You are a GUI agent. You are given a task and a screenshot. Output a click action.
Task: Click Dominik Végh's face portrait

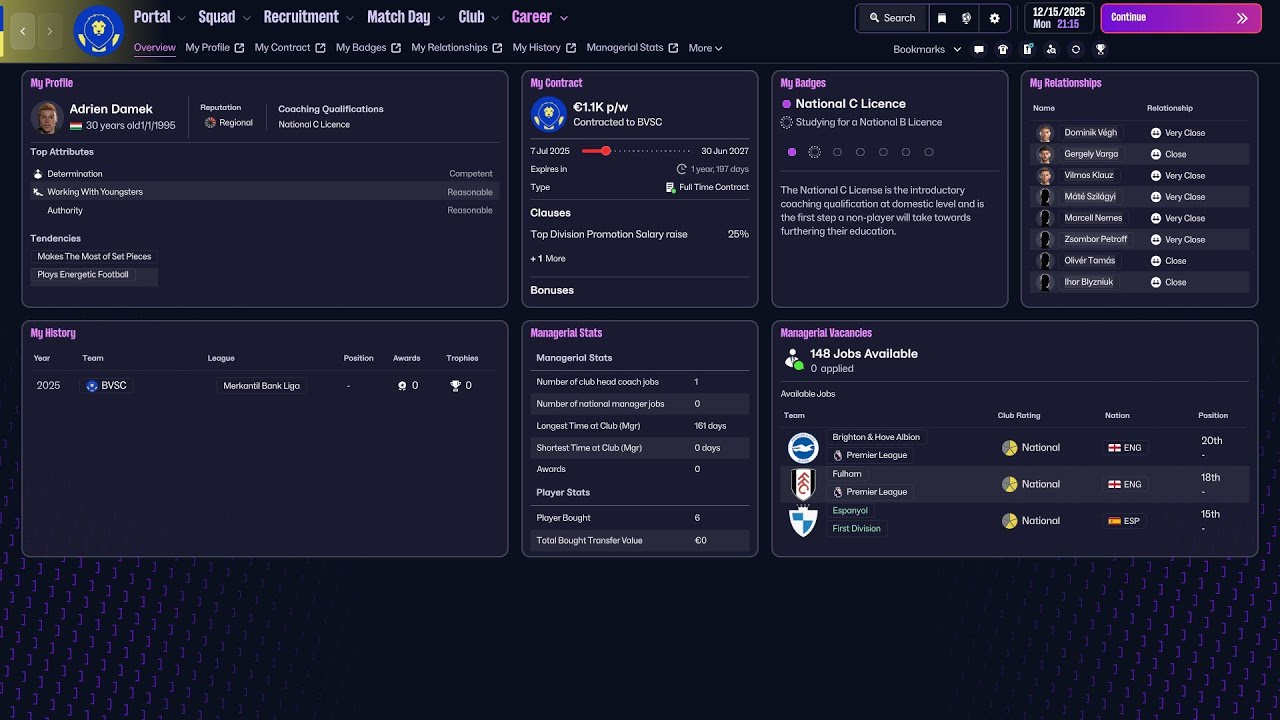click(1045, 133)
